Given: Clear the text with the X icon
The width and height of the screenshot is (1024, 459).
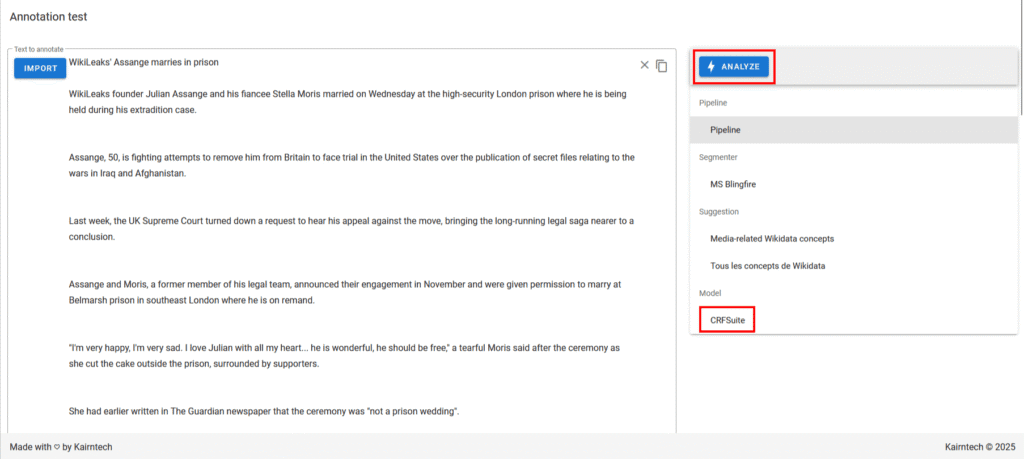Looking at the screenshot, I should [x=644, y=66].
